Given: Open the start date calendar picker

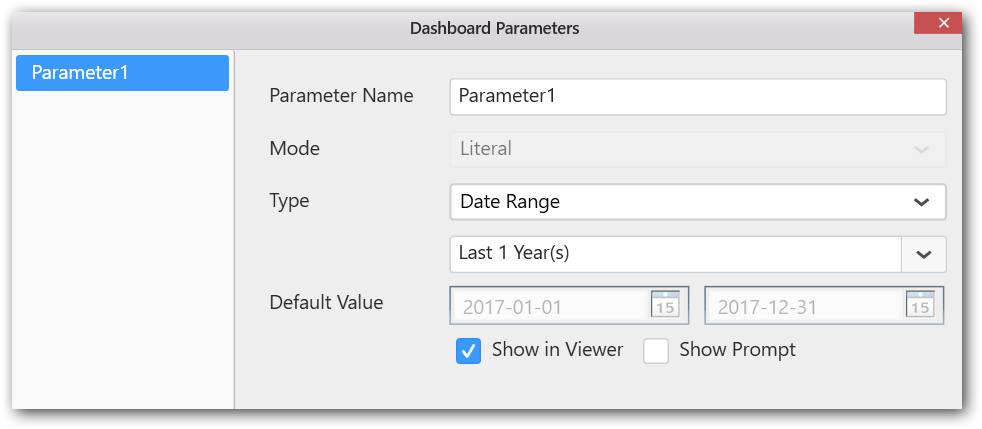Looking at the screenshot, I should (665, 304).
